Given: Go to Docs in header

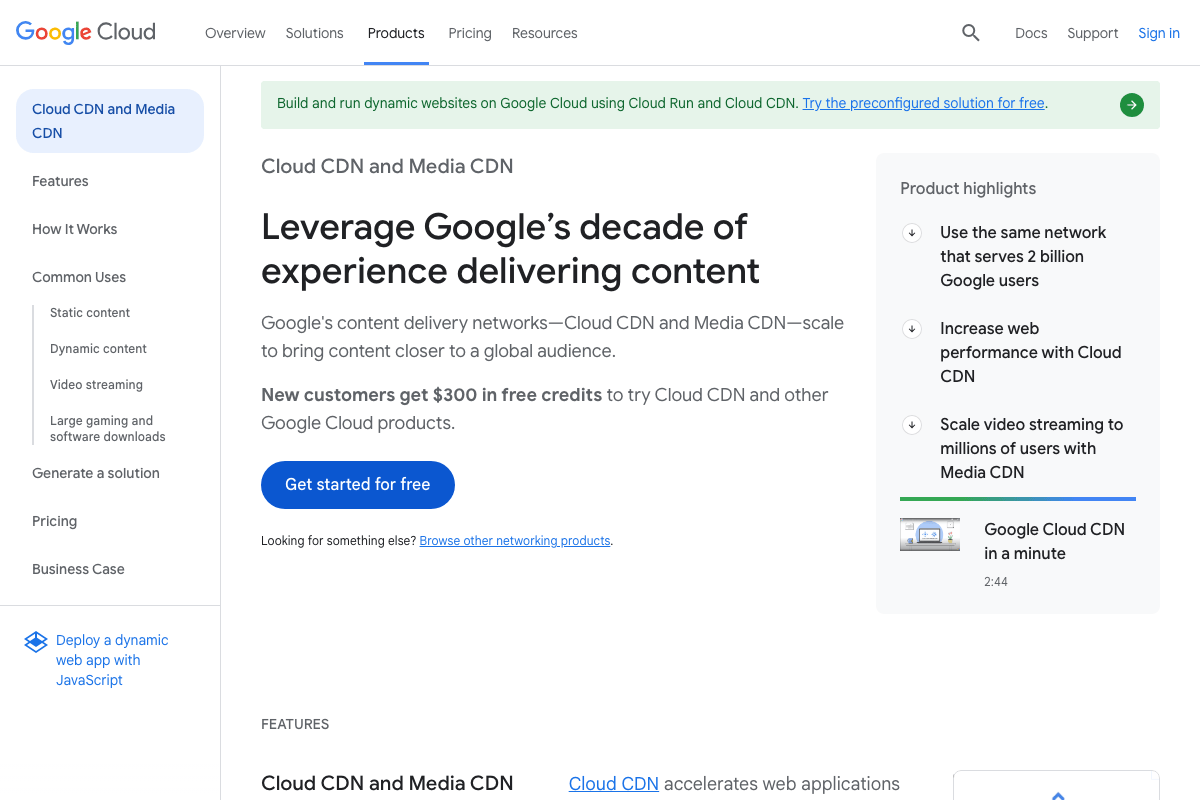Looking at the screenshot, I should [1031, 33].
